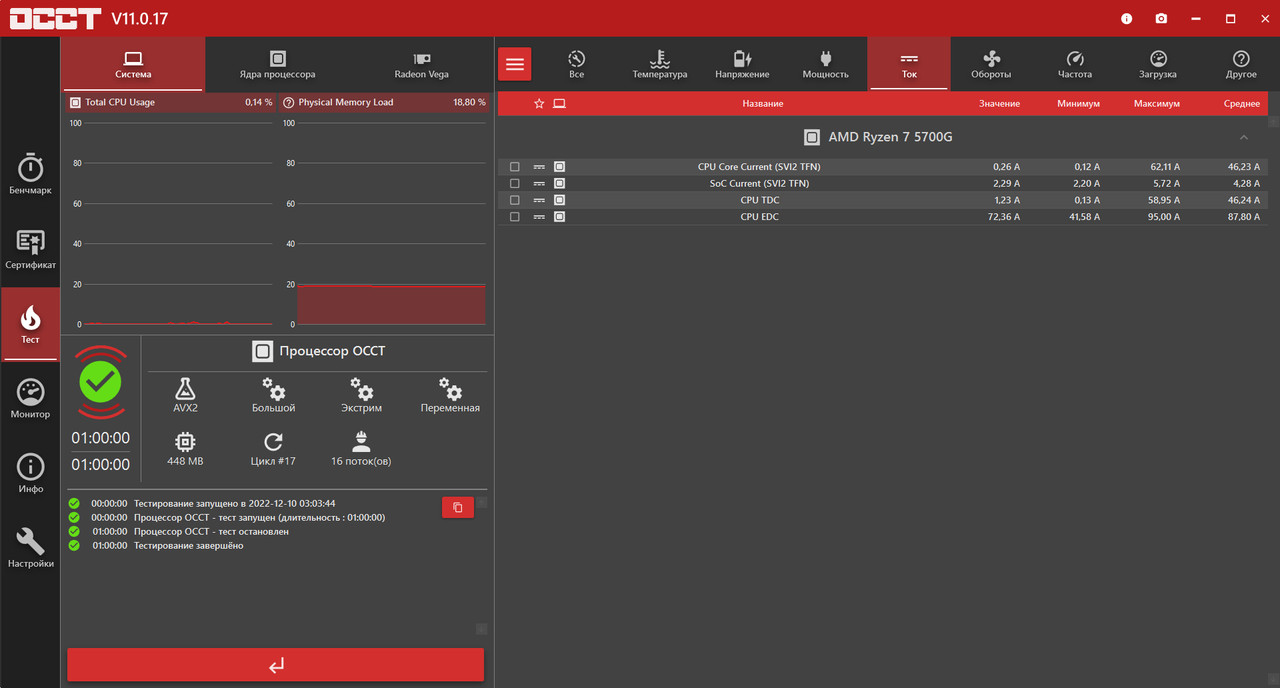Click the laptop icon column header
This screenshot has width=1280, height=688.
click(559, 103)
